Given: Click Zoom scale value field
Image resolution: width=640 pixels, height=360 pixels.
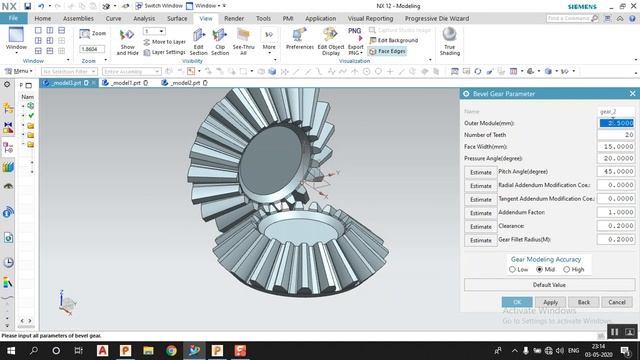Looking at the screenshot, I should (92, 49).
